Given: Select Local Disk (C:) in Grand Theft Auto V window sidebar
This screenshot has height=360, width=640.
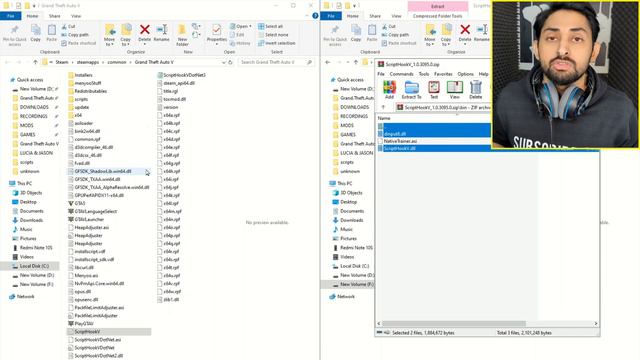Looking at the screenshot, I should tap(34, 266).
